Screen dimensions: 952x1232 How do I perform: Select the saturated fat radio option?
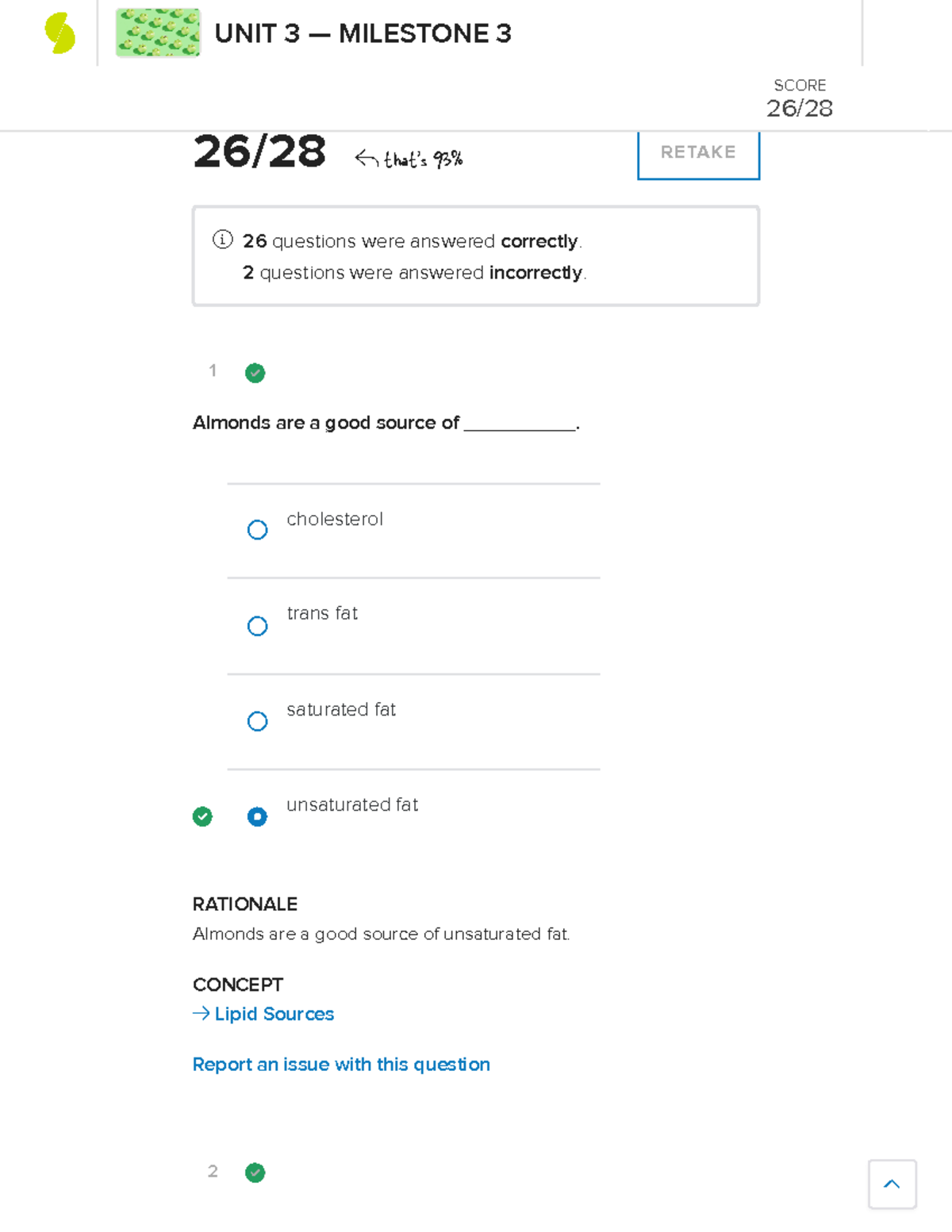point(257,721)
